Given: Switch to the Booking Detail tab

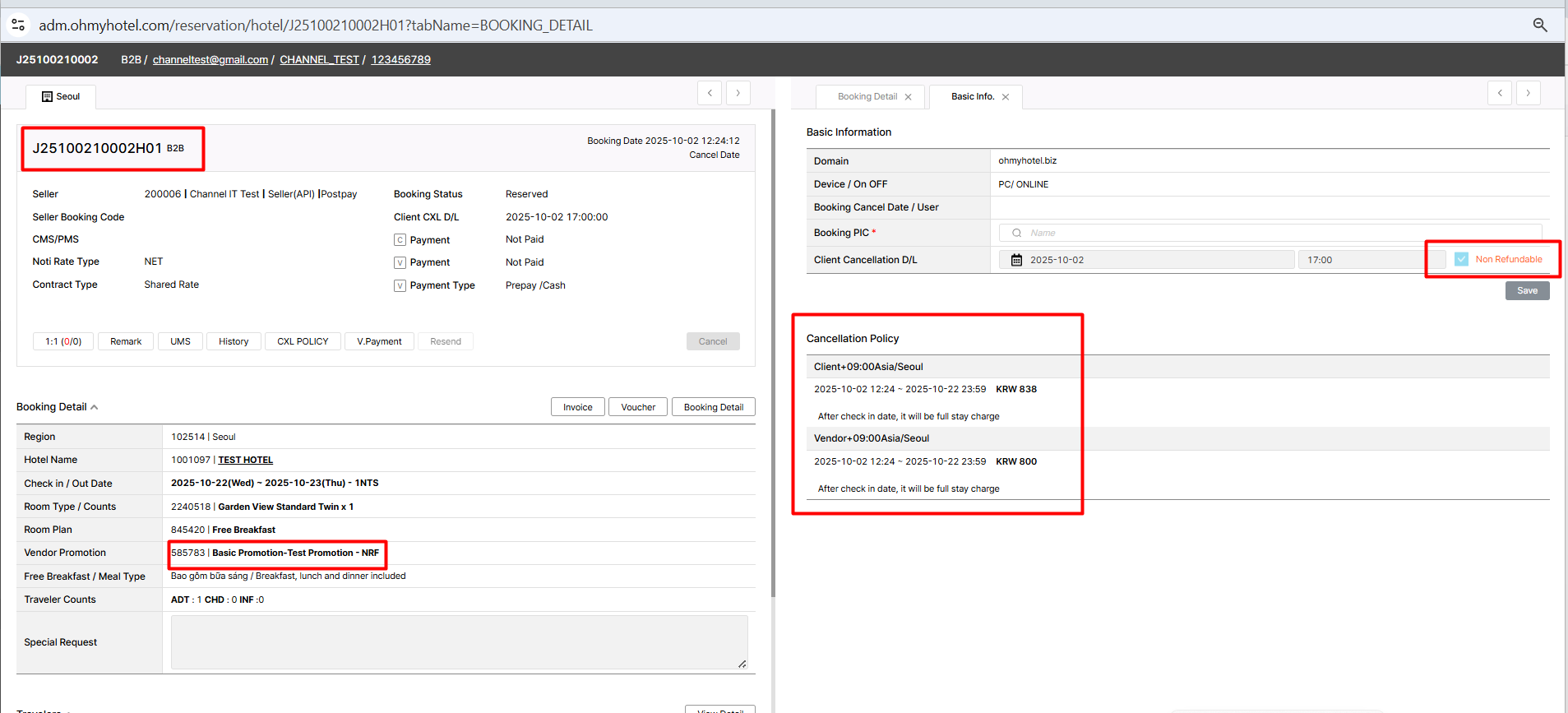Looking at the screenshot, I should [867, 97].
